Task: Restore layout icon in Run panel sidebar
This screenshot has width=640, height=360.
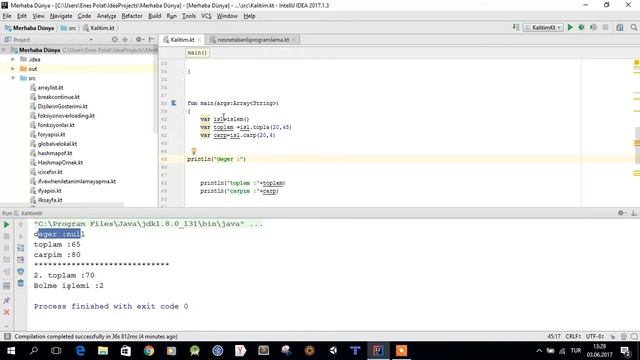Action: 7,286
